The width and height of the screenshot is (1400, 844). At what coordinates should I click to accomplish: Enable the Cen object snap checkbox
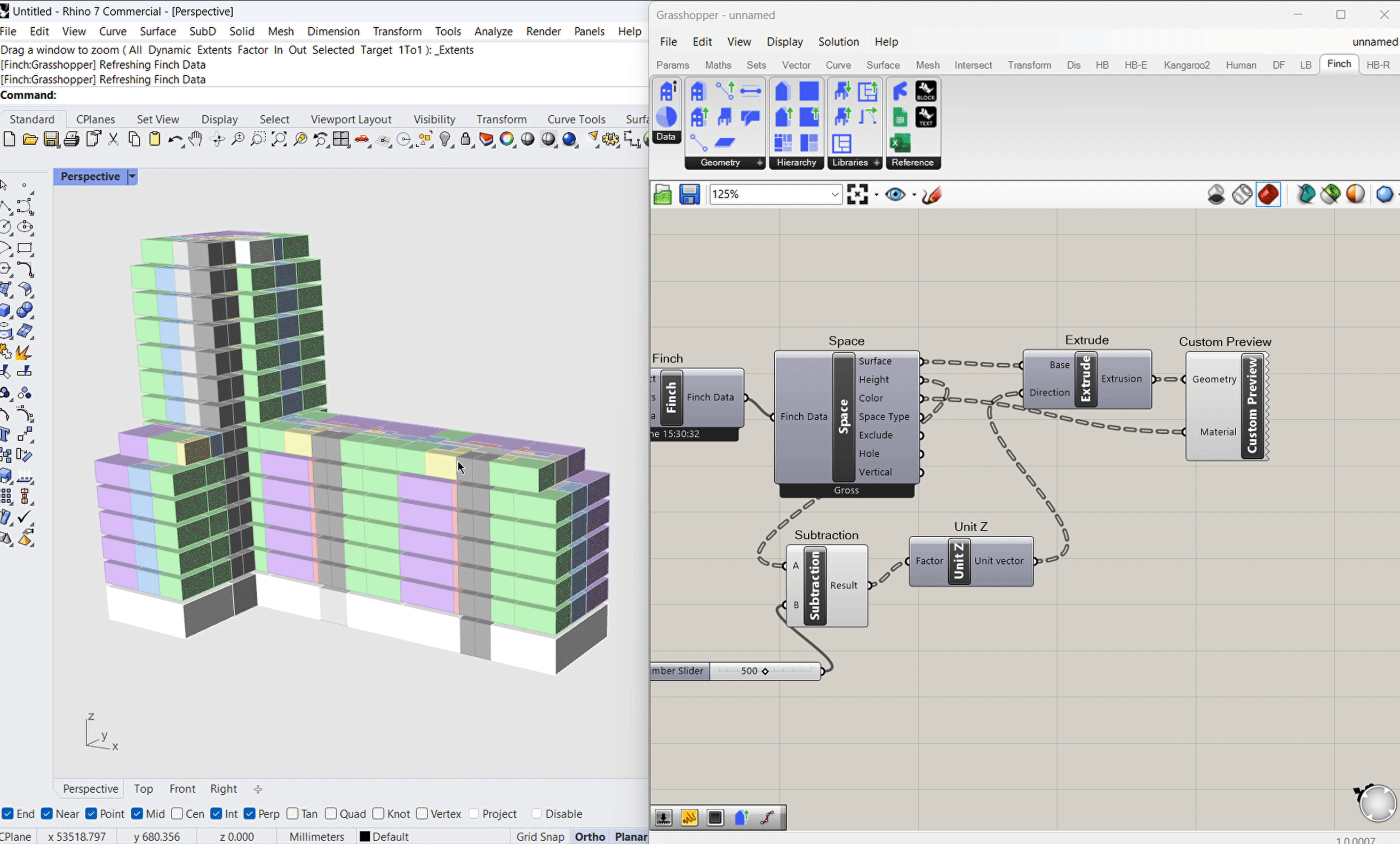pyautogui.click(x=177, y=814)
